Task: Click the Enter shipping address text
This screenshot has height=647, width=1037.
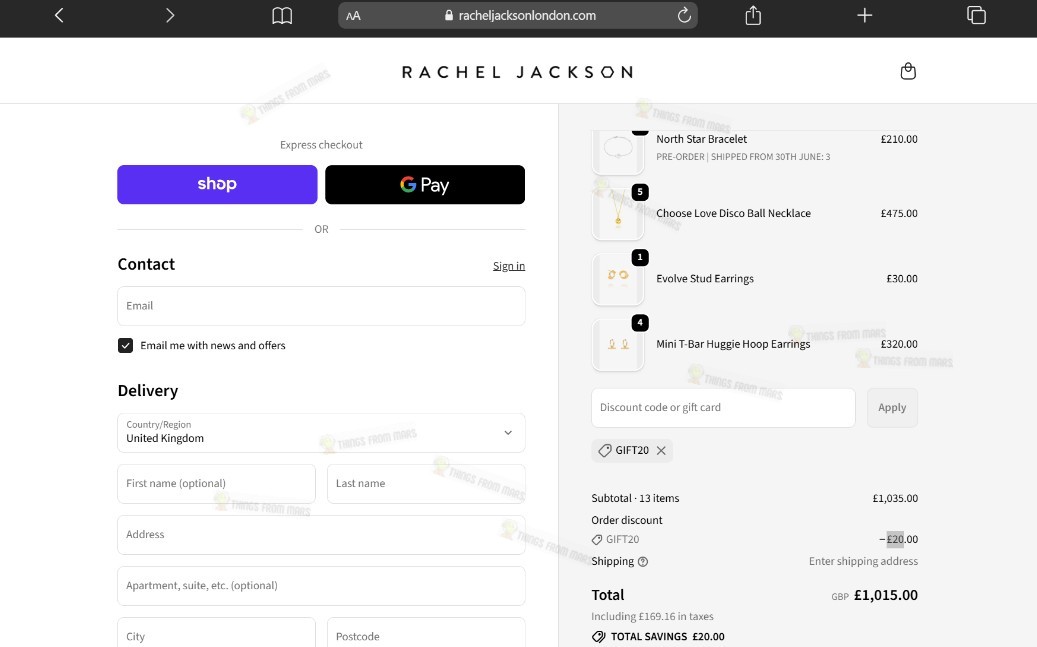Action: (863, 561)
